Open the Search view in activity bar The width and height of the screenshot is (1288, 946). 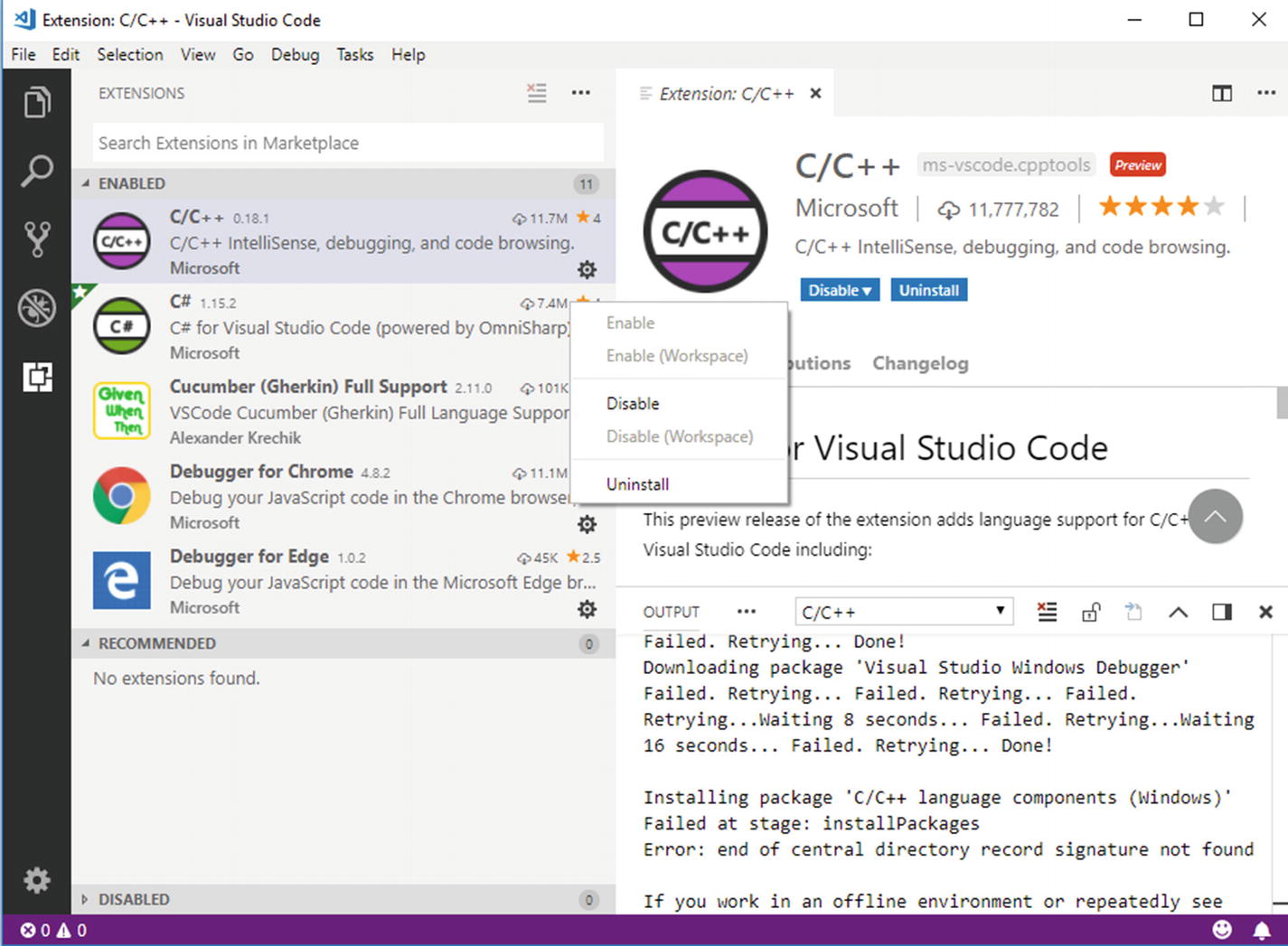[37, 171]
